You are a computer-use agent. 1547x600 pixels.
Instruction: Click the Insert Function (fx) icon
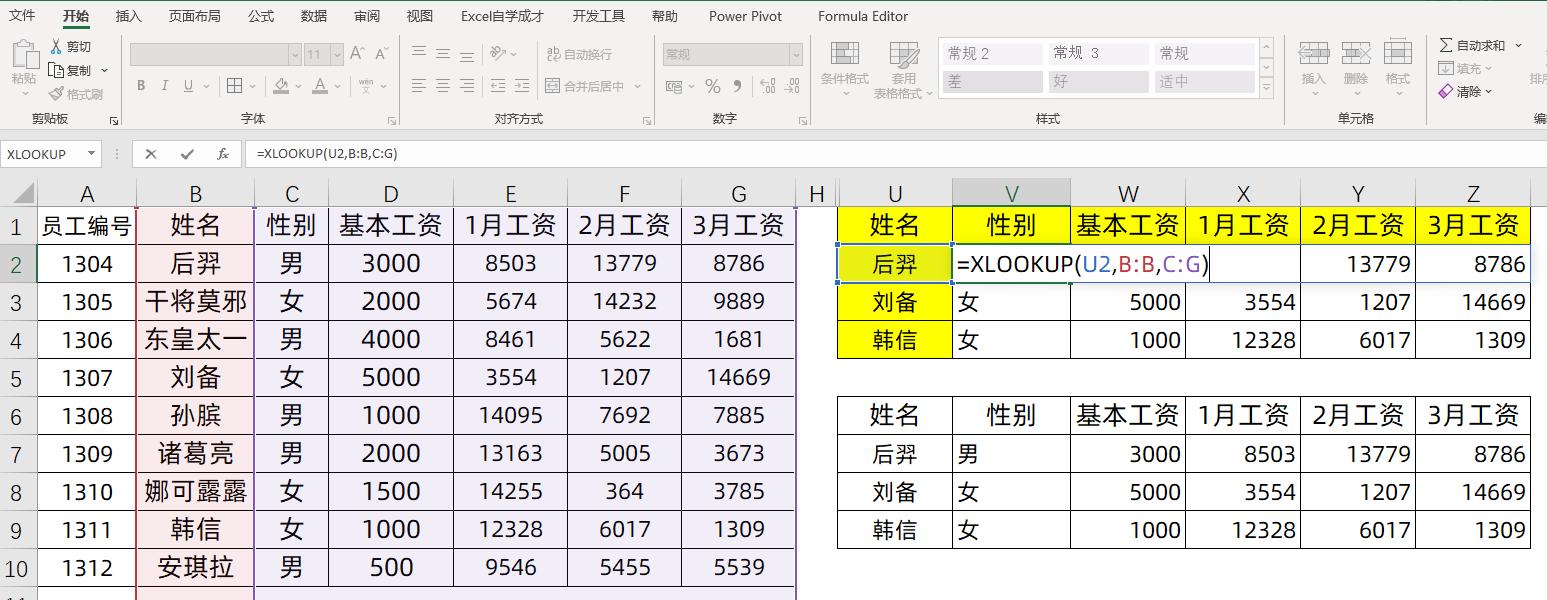pos(224,153)
